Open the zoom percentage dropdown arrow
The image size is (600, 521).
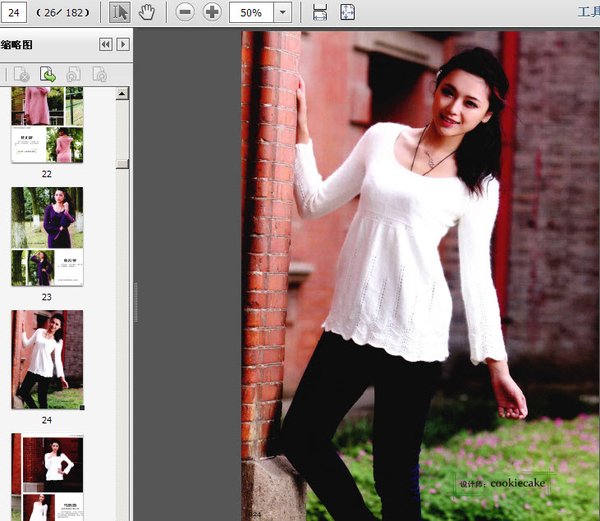[x=282, y=12]
